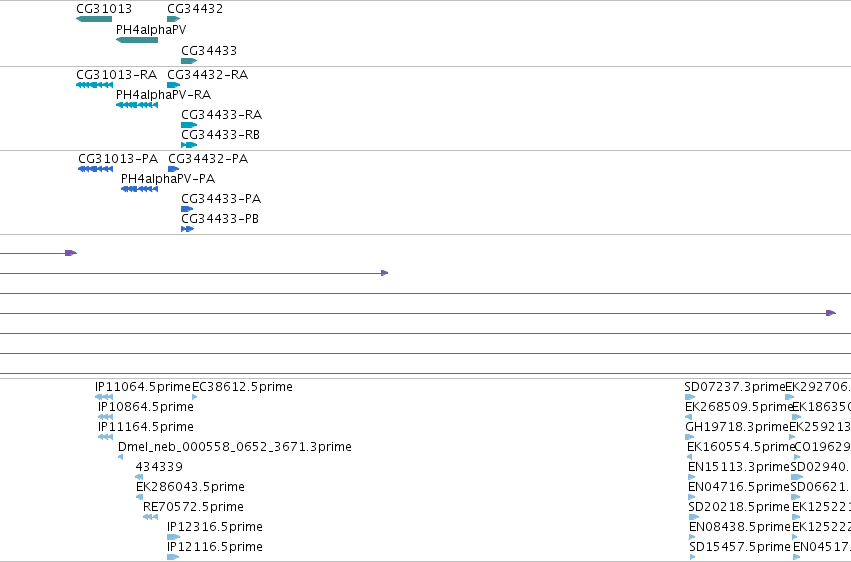Screen dimensions: 851x562
Task: Select the CG34433 gene arrow
Action: click(x=189, y=61)
